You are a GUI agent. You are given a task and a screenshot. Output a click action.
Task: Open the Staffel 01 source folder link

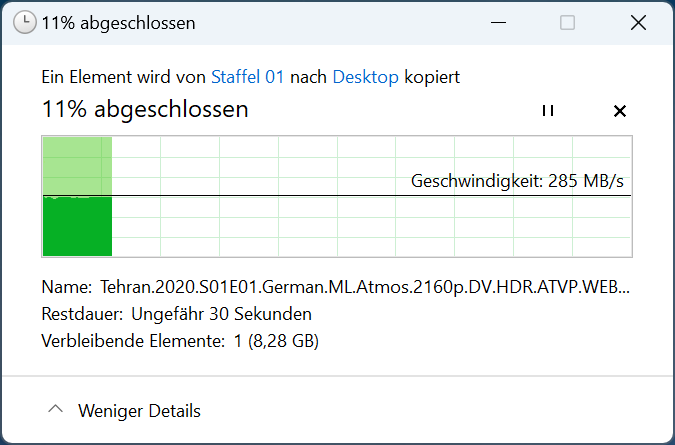248,77
